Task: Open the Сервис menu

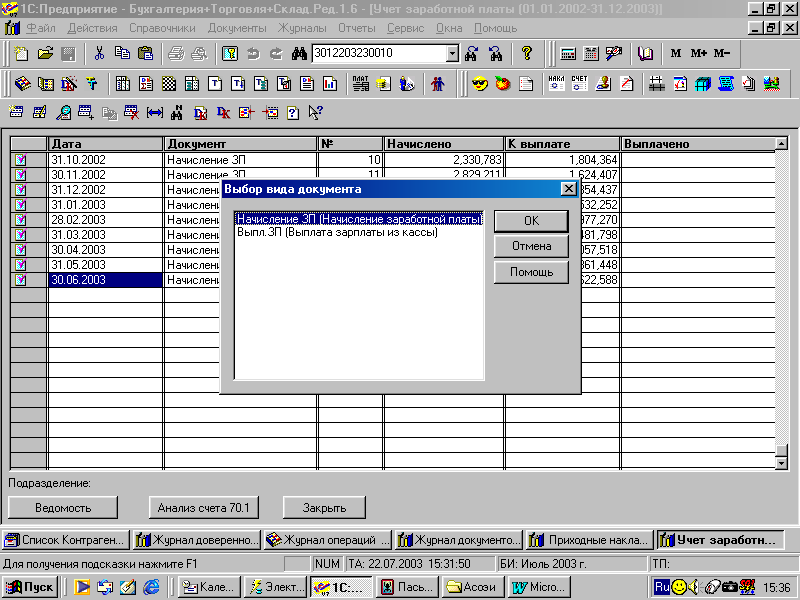Action: click(x=406, y=28)
